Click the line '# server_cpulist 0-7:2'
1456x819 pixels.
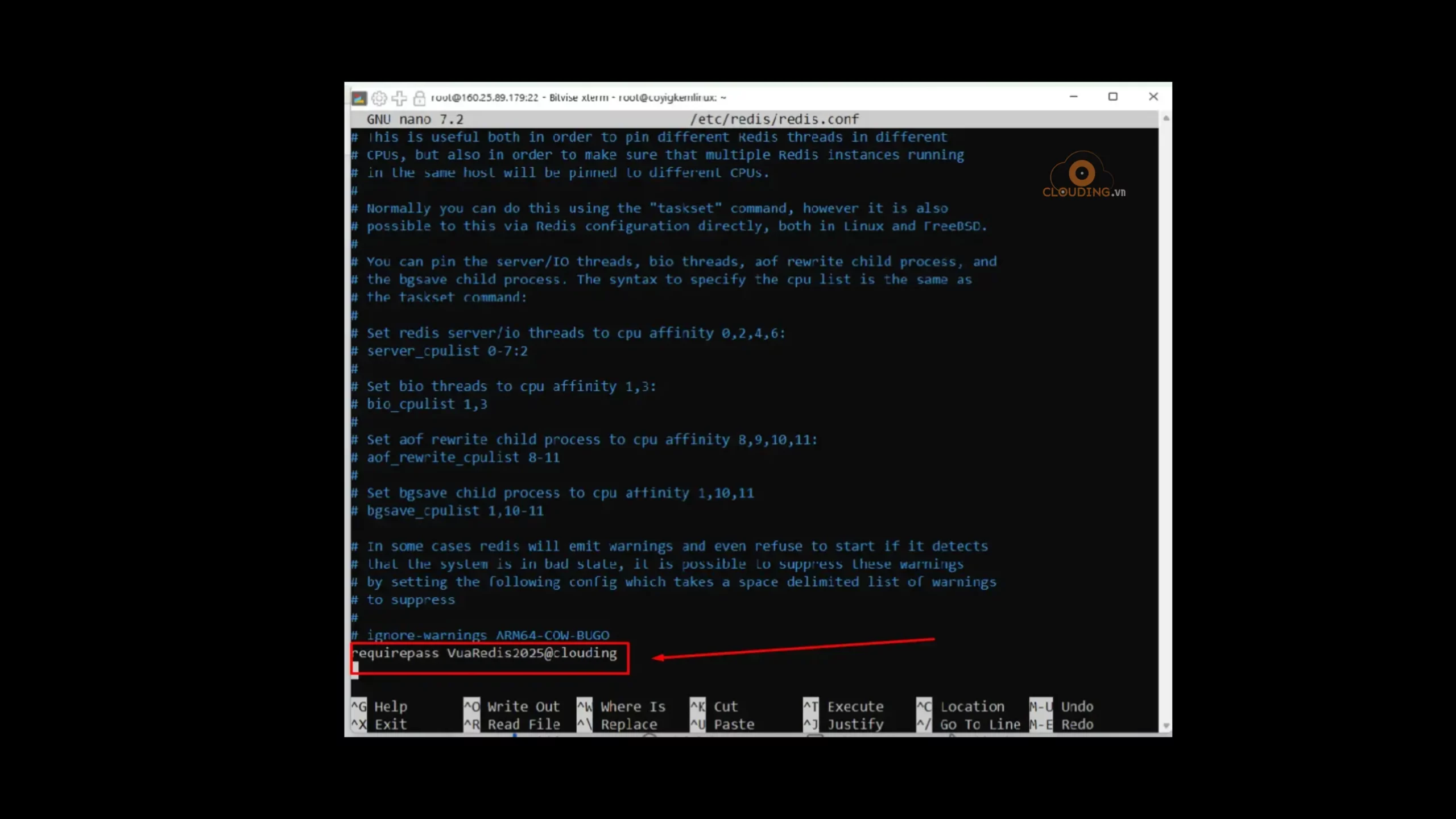point(439,351)
